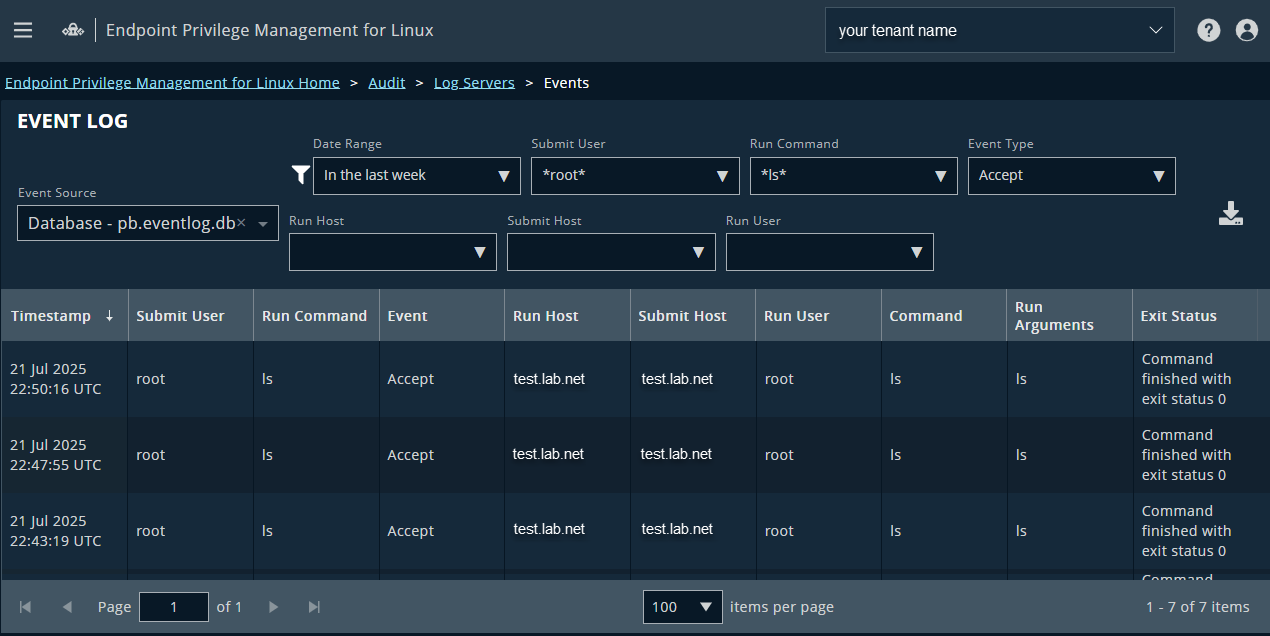Click Run User root in 22:50:16 row
This screenshot has height=636, width=1270.
[779, 379]
